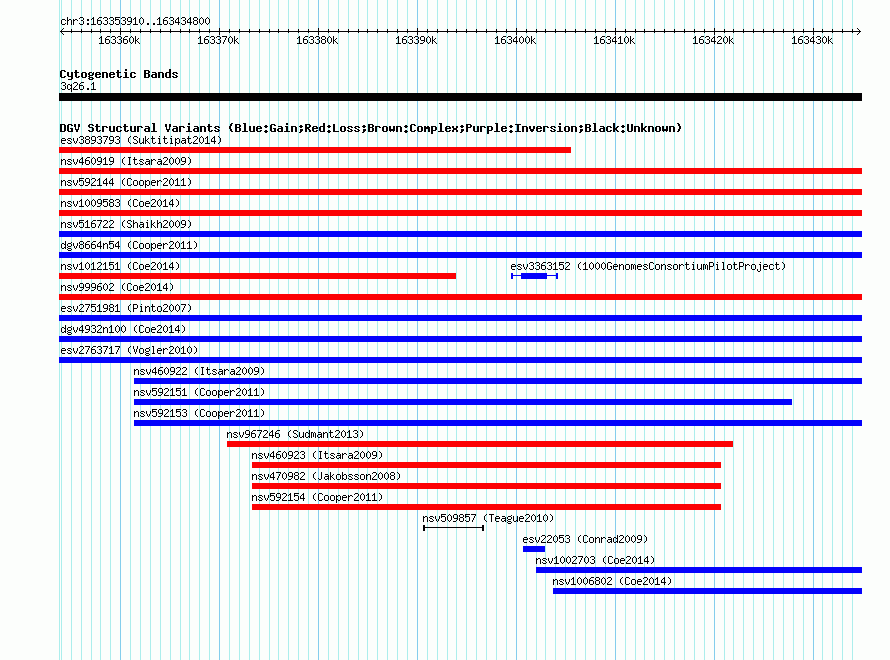Open nsv1006802 (Coe2014) variant label
This screenshot has width=890, height=660.
(x=612, y=581)
